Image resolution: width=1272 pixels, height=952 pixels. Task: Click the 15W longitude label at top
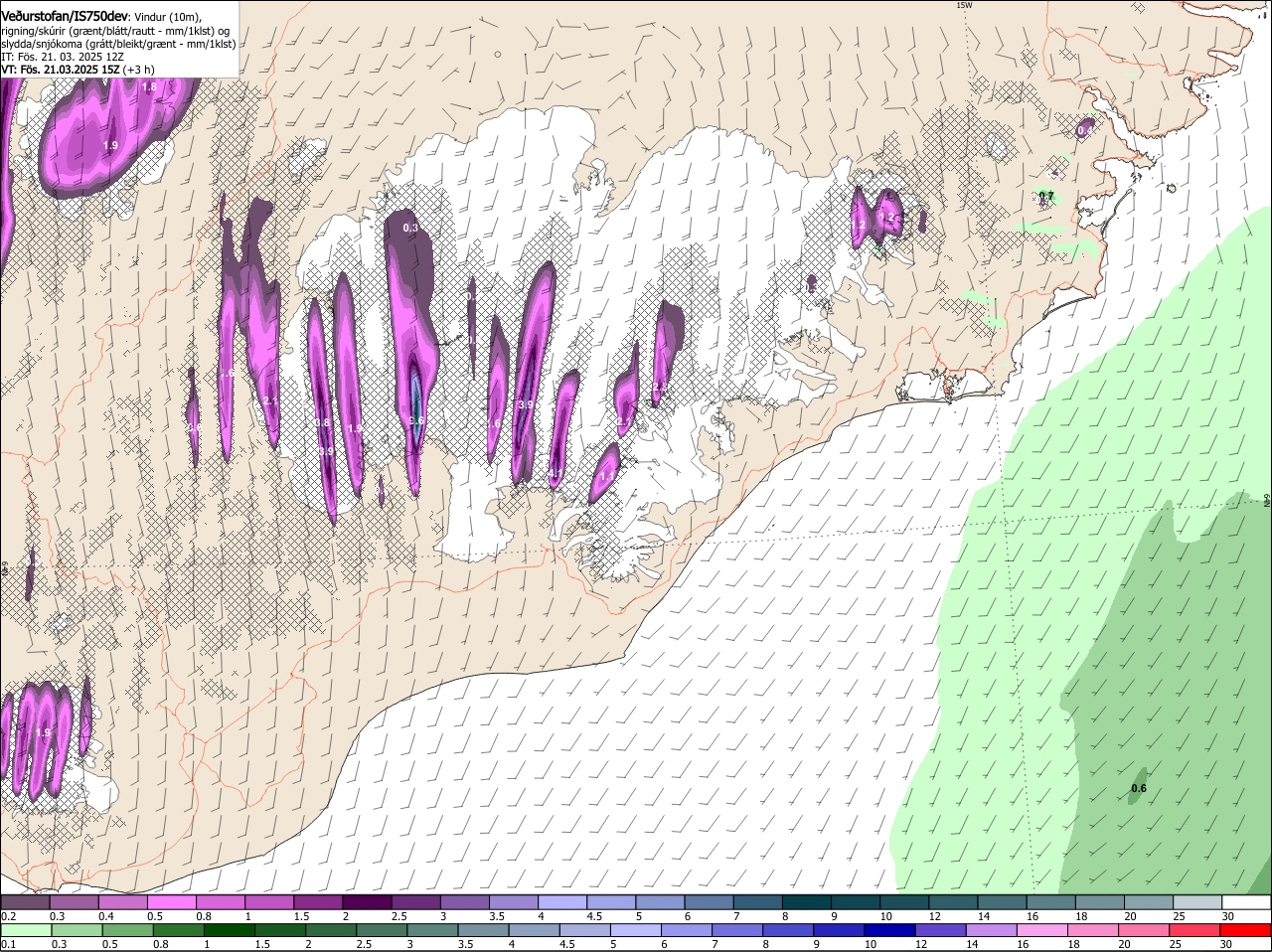tap(963, 5)
